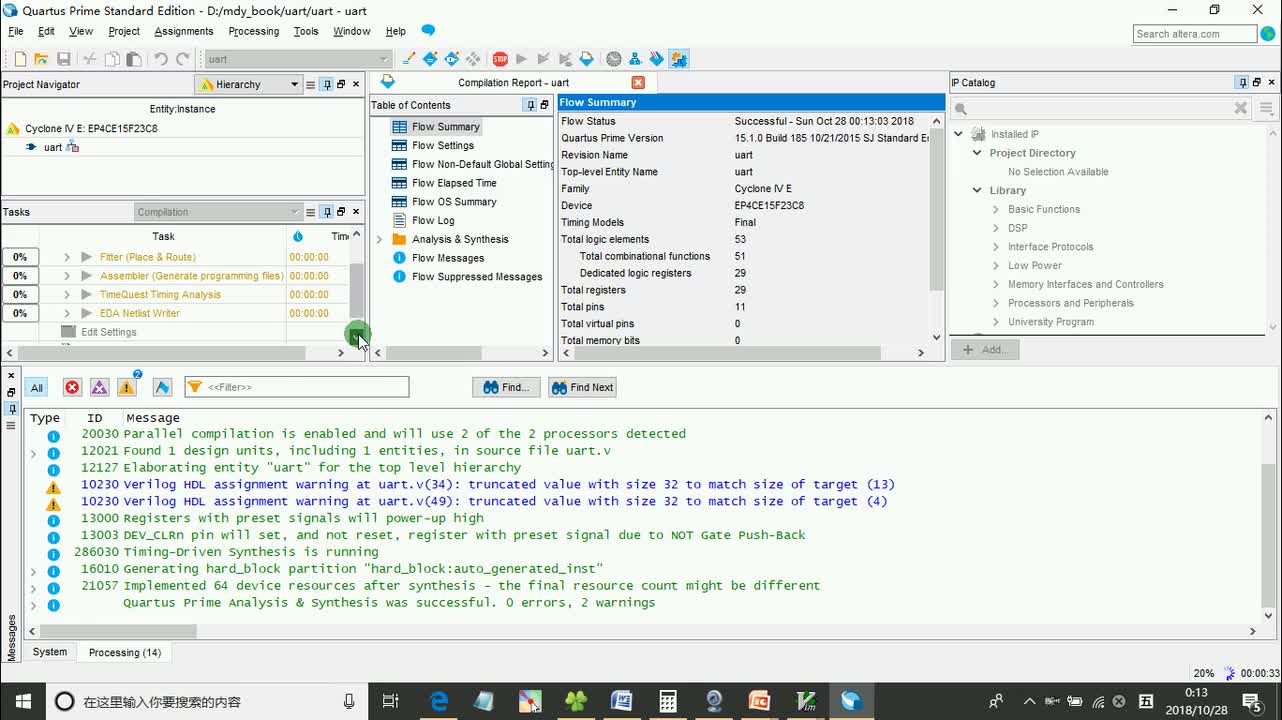Open Pin Planner from the toolbar
Screen dimensions: 1282x720
451,59
